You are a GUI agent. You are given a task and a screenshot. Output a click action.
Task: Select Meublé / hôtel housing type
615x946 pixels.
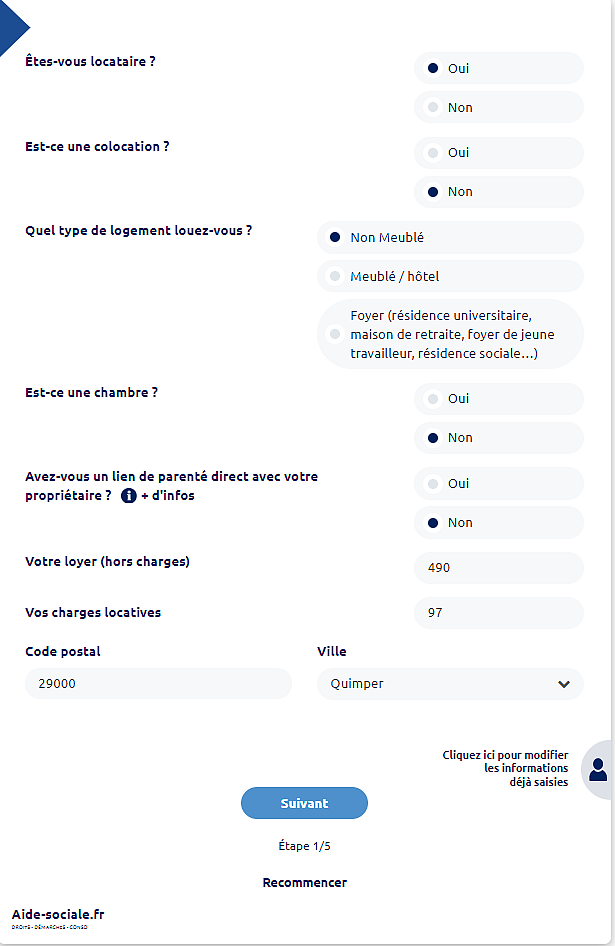tap(450, 275)
